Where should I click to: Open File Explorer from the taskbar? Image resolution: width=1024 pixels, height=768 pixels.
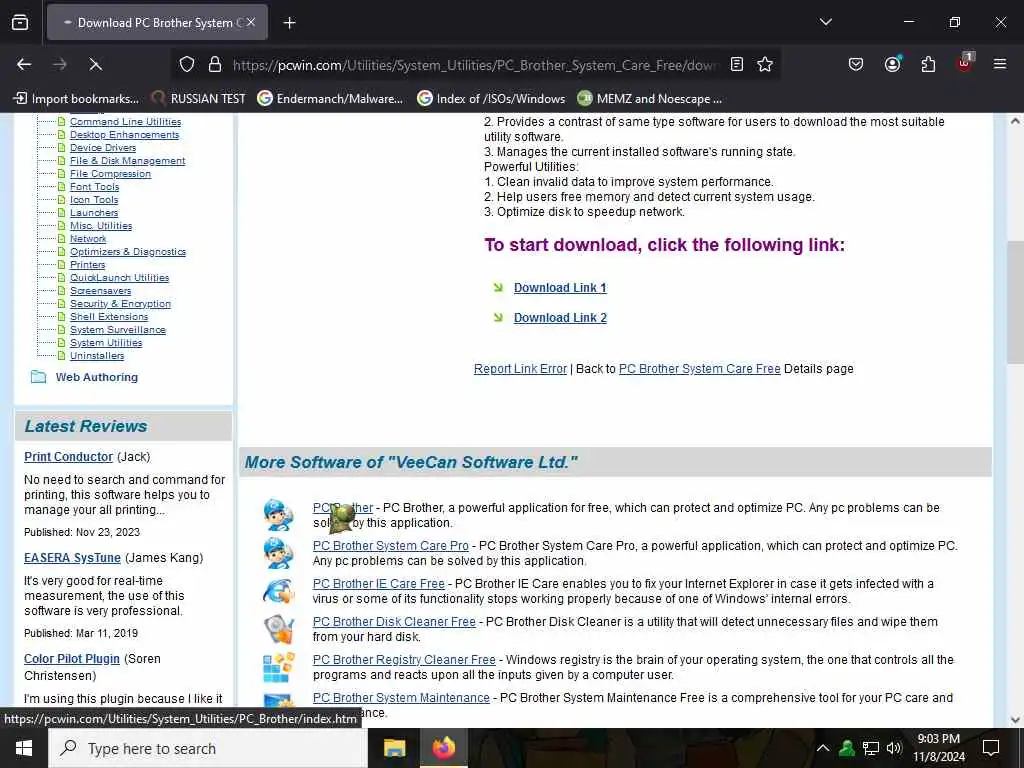pos(394,748)
